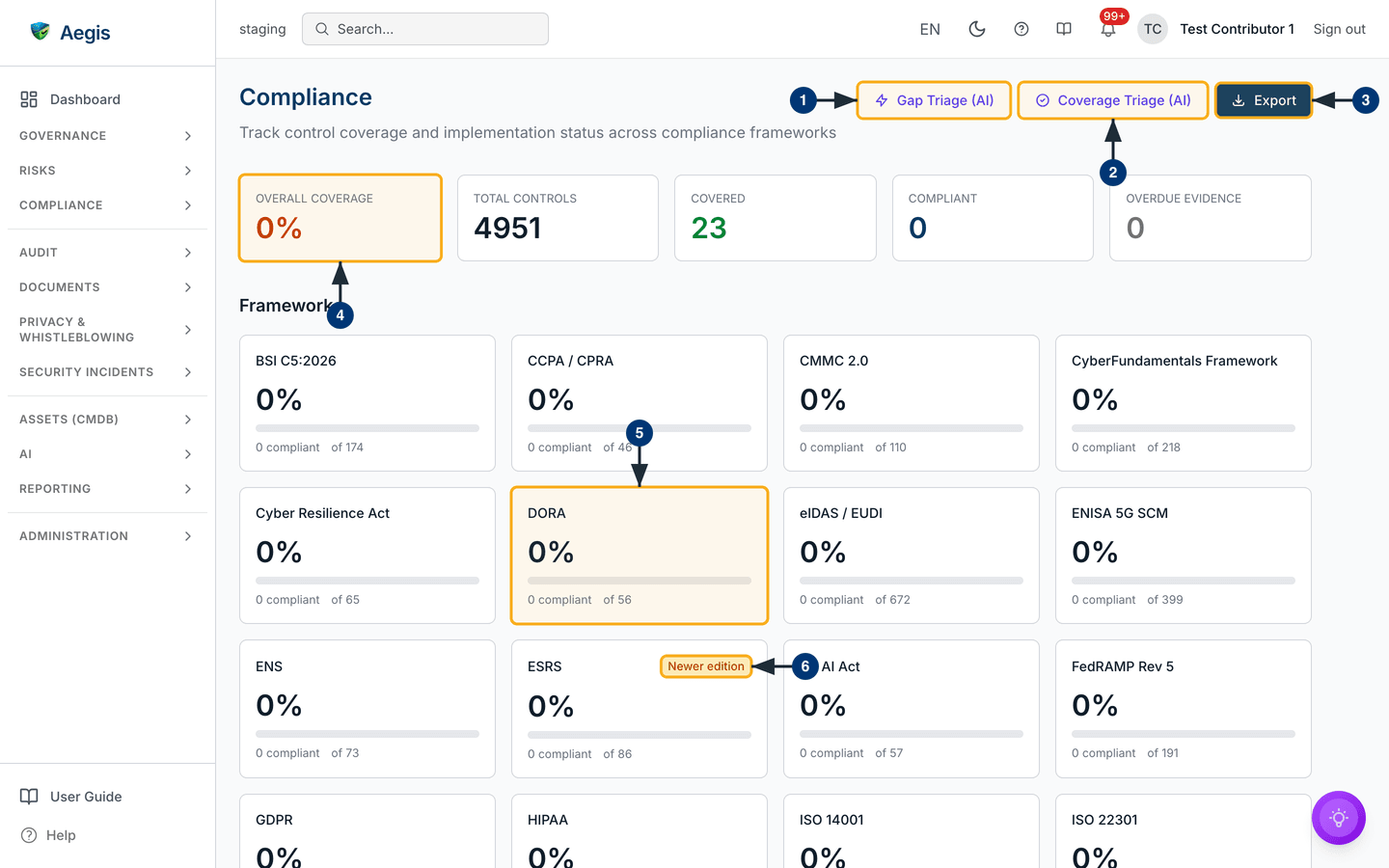Open the EN language selector
This screenshot has width=1389, height=868.
click(x=930, y=29)
